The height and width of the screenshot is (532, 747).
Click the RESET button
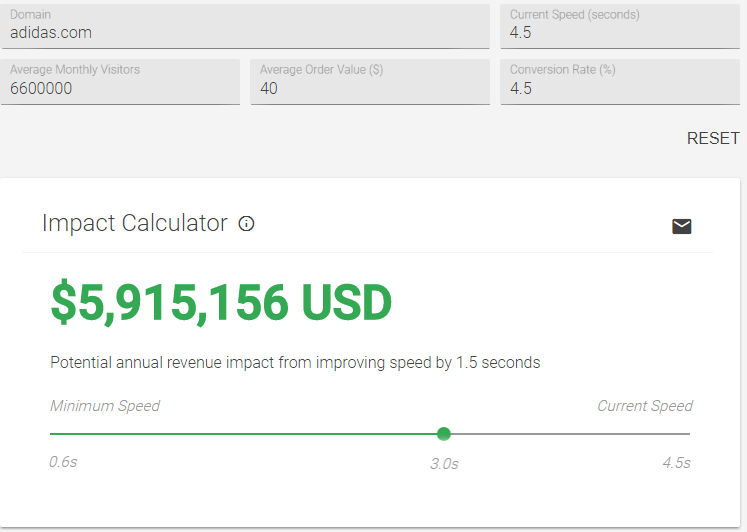(x=713, y=138)
